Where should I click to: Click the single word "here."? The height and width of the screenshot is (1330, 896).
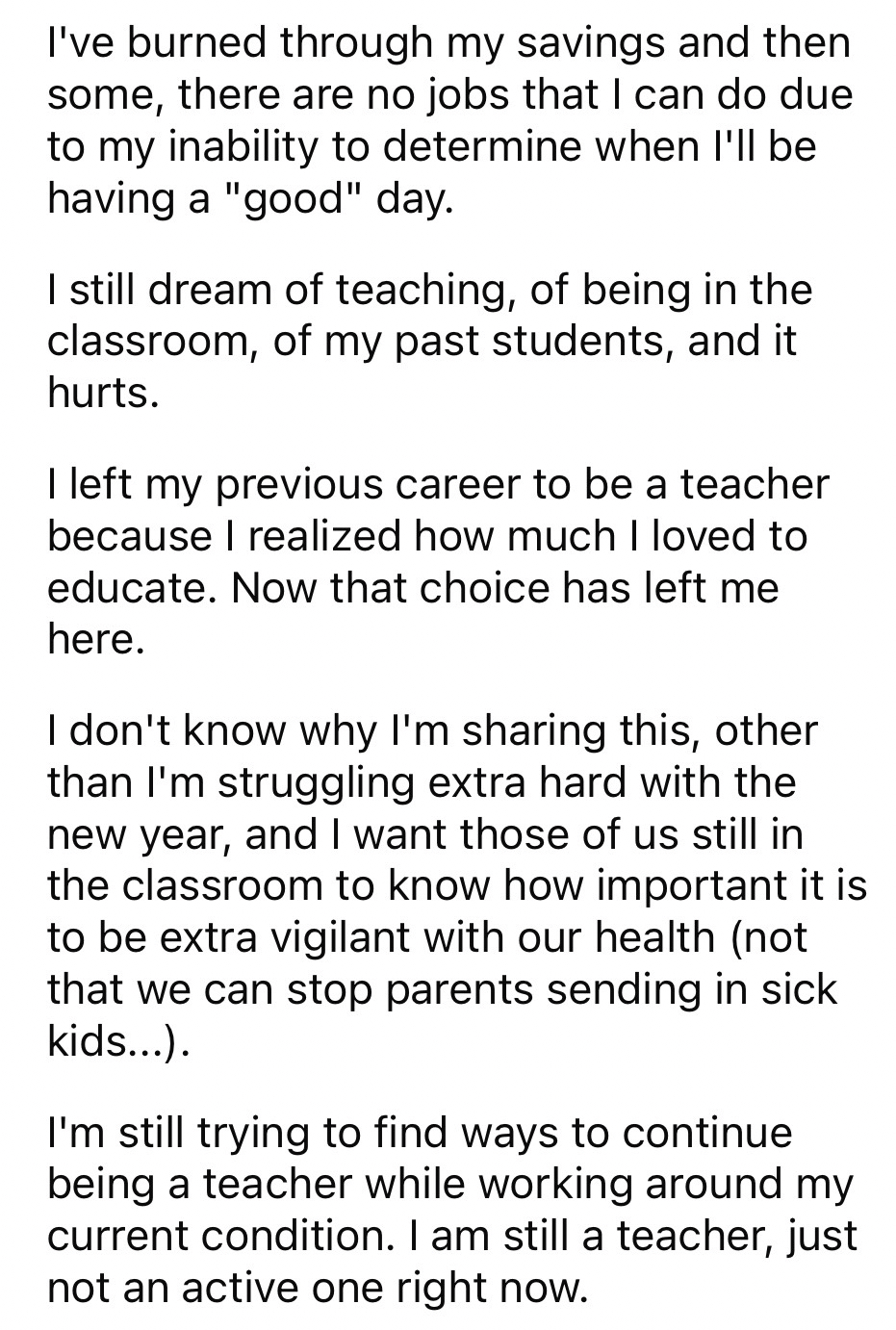click(x=96, y=639)
